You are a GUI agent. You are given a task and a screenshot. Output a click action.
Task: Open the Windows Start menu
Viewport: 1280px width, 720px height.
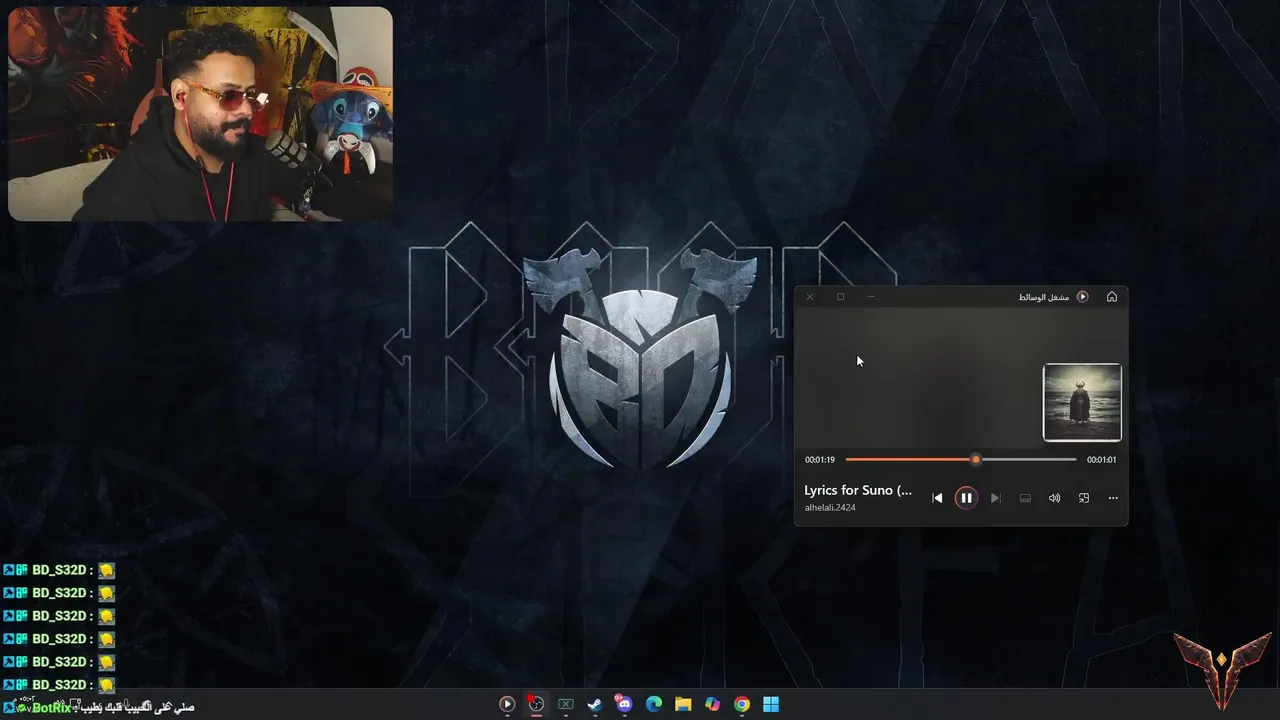click(x=771, y=704)
